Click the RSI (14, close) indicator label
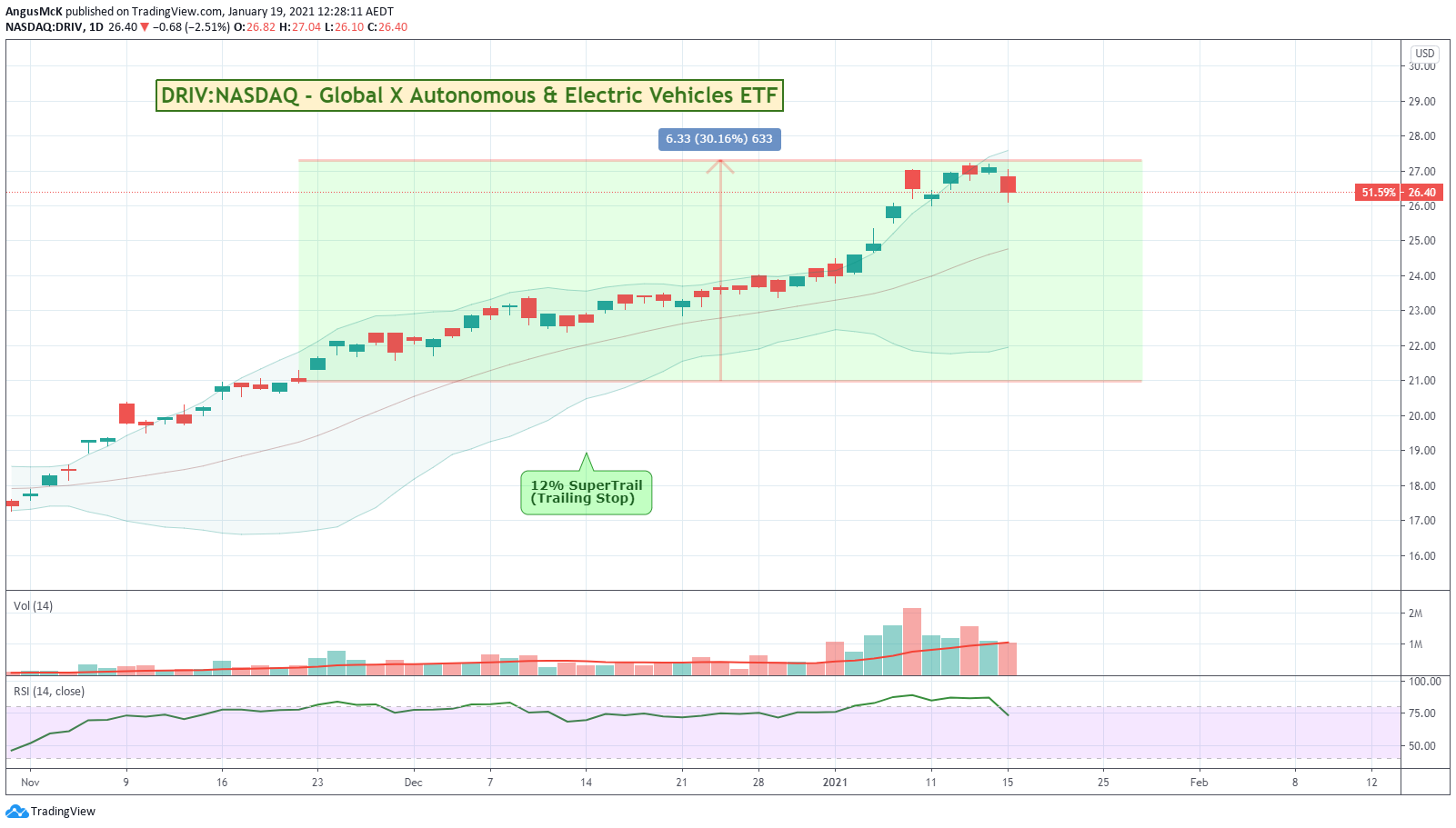1456x828 pixels. [x=49, y=692]
